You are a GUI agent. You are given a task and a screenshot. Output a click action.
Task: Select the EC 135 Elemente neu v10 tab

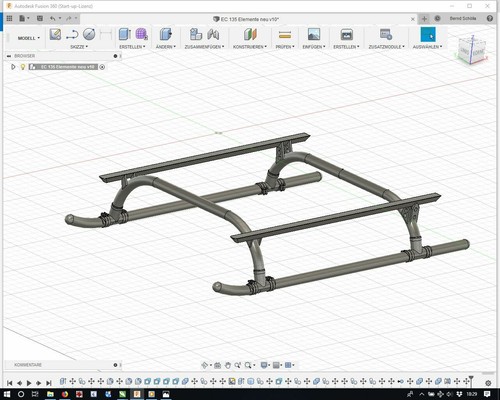(x=246, y=19)
